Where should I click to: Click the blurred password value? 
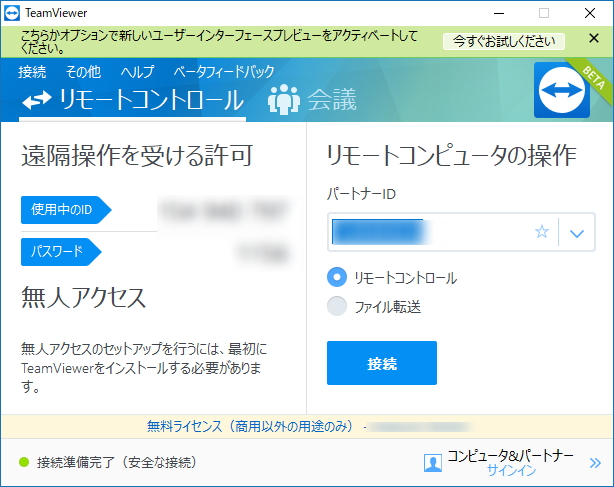coord(264,253)
